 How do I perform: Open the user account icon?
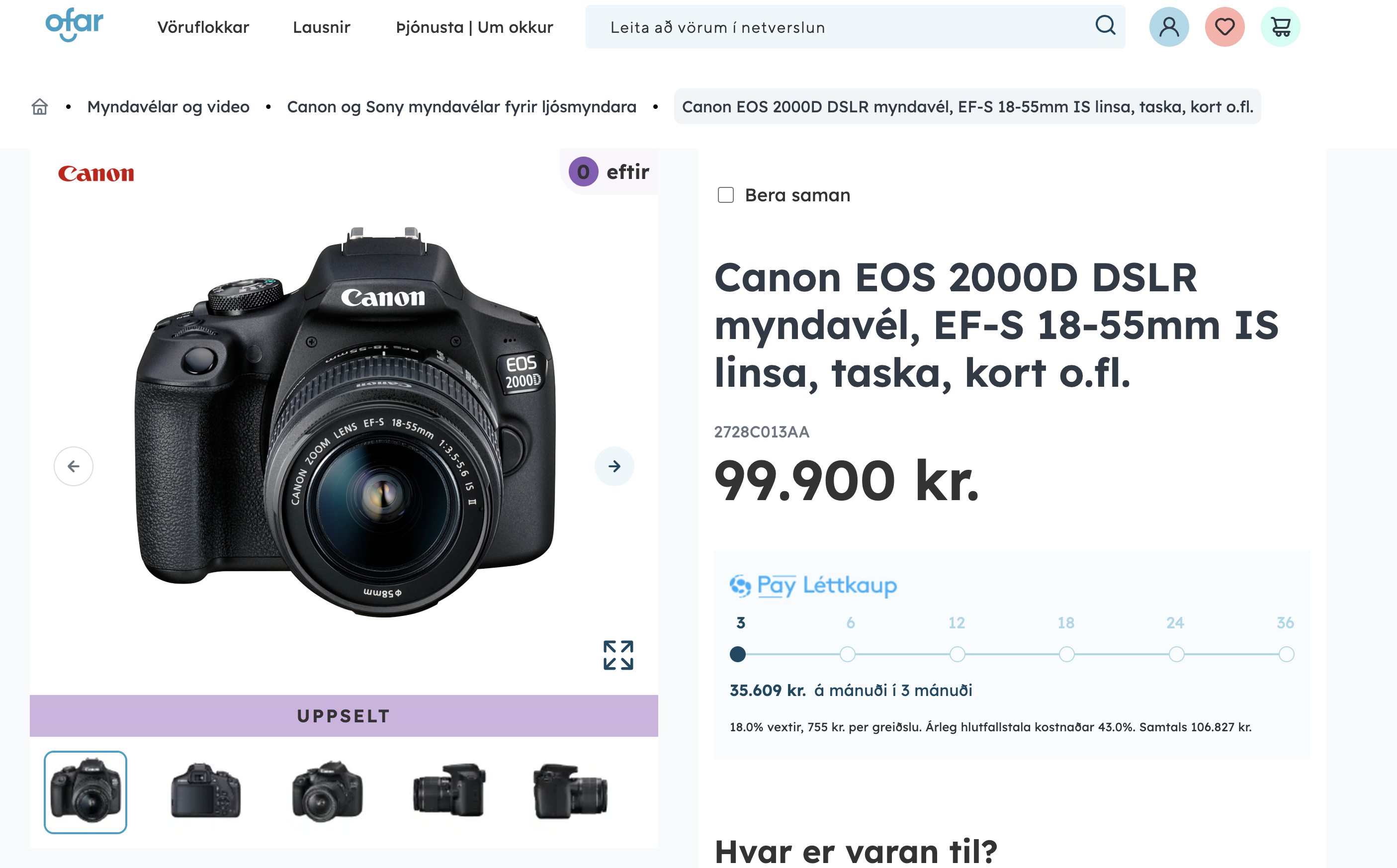coord(1169,27)
